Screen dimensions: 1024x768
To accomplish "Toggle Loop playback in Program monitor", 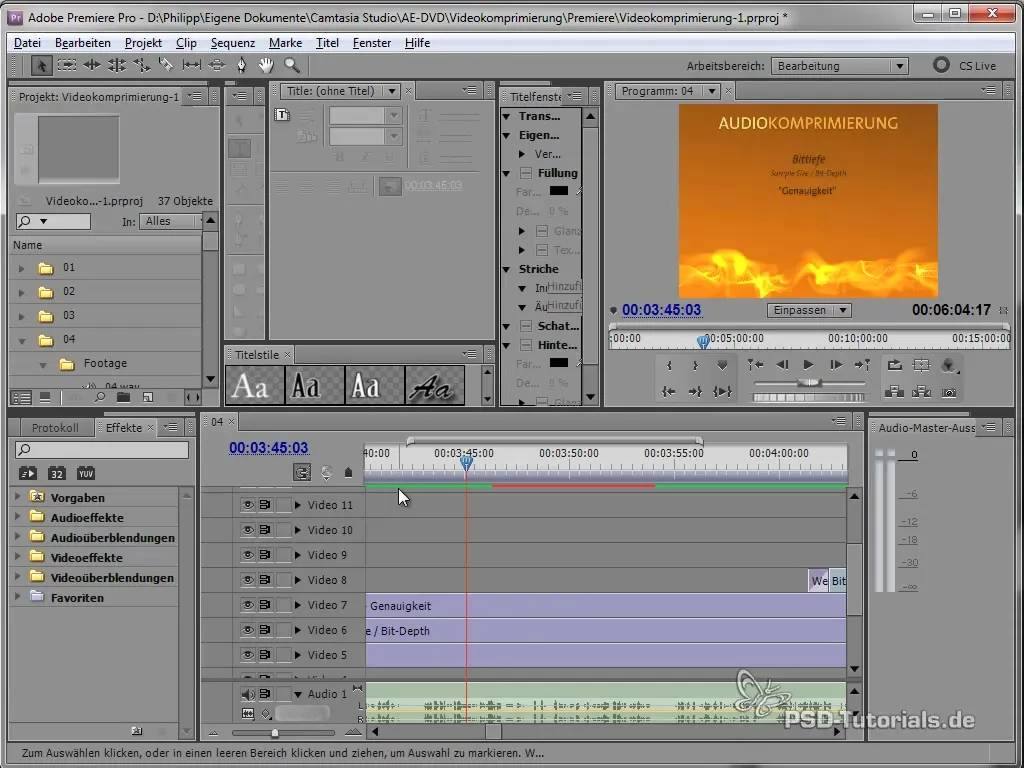I will point(894,365).
